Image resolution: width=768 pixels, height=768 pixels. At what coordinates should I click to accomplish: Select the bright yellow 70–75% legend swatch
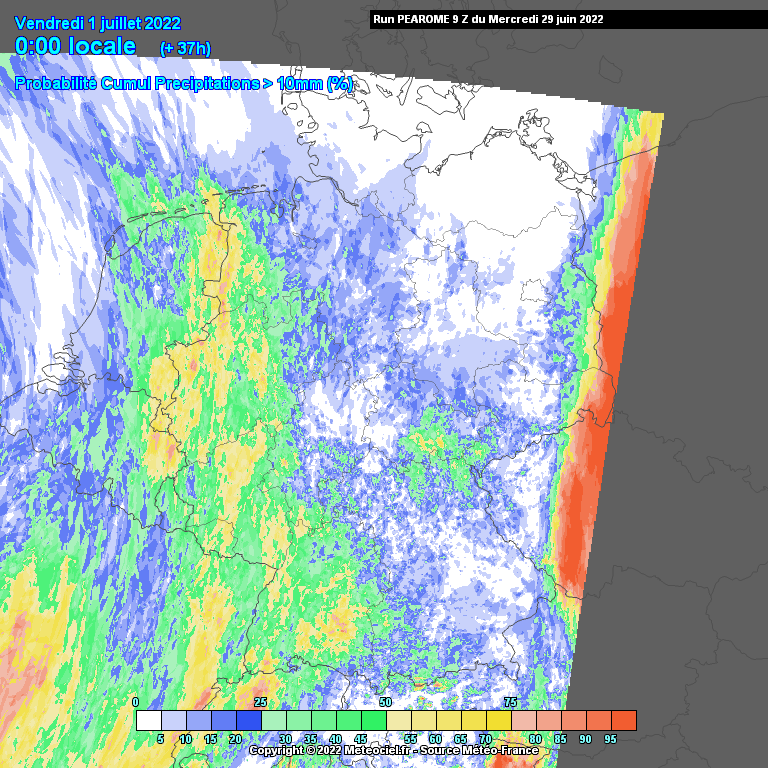pos(498,720)
